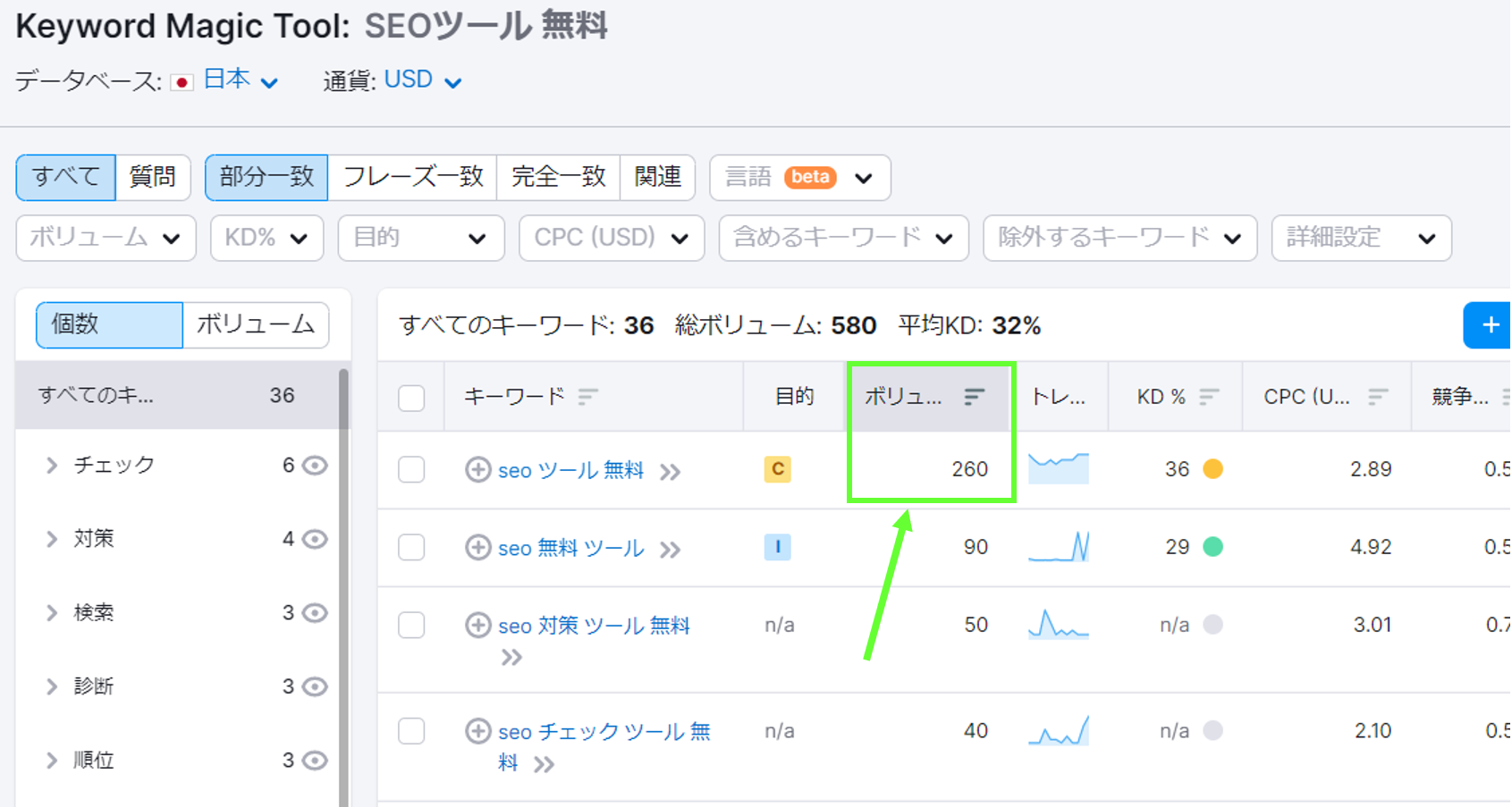The height and width of the screenshot is (807, 1512).
Task: Check the seo ツール 無料 row checkbox
Action: (x=411, y=469)
